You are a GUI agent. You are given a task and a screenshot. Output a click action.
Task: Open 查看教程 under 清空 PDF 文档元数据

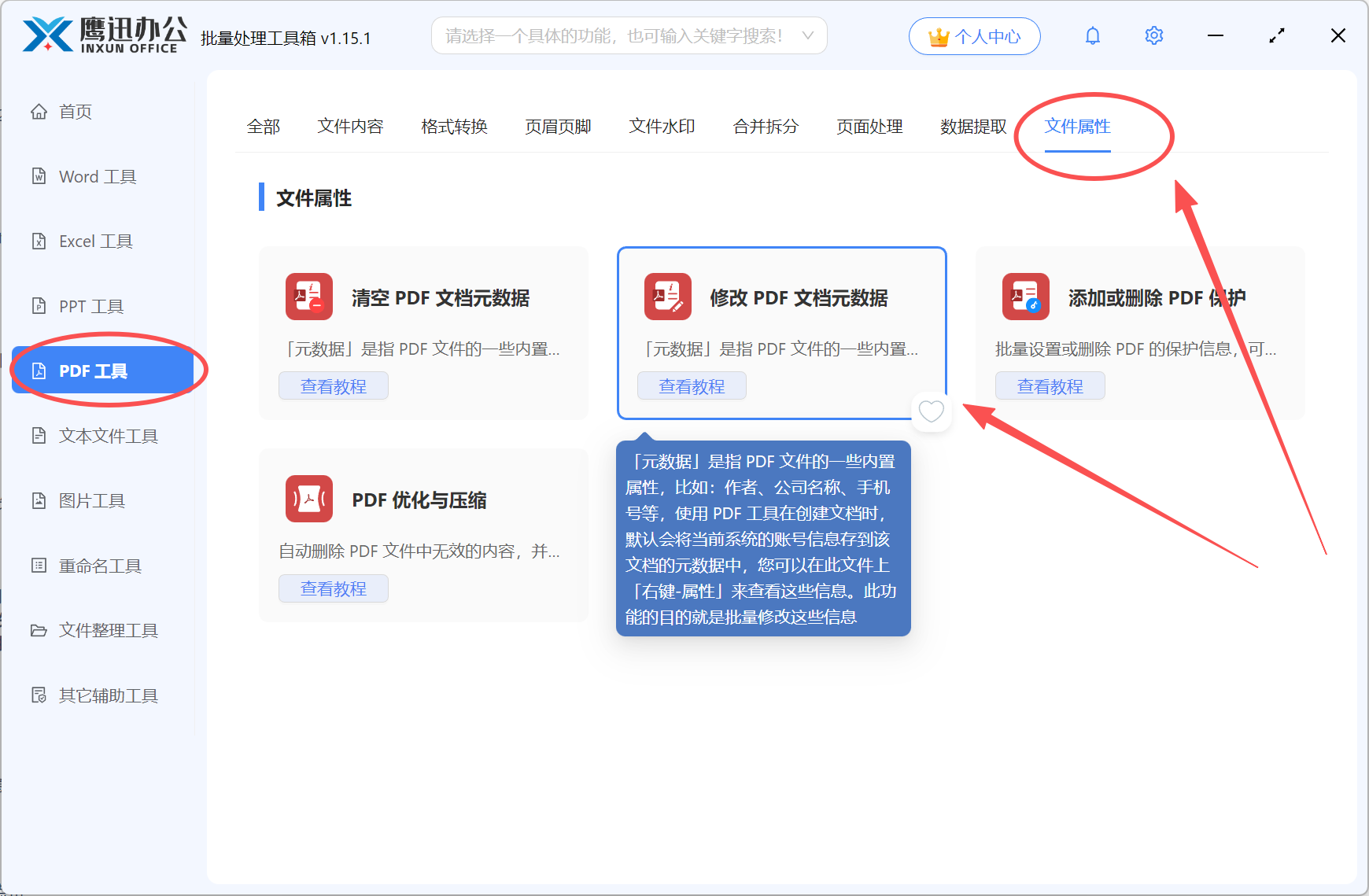[333, 385]
